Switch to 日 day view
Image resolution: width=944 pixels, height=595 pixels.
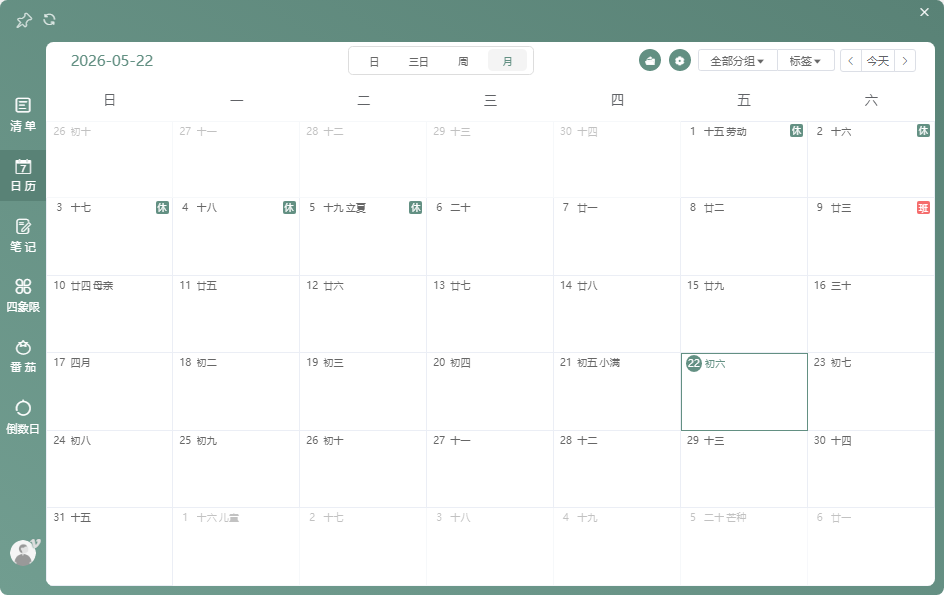(x=374, y=61)
